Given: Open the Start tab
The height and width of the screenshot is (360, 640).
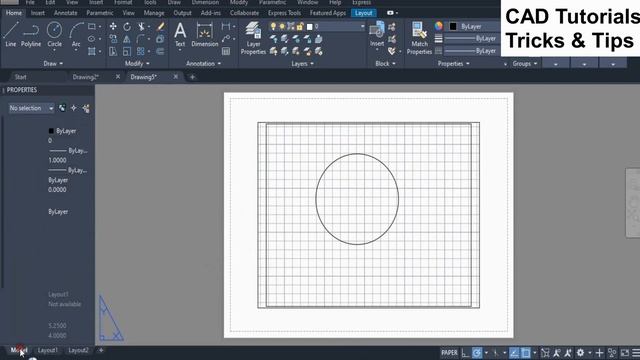Looking at the screenshot, I should (20, 77).
